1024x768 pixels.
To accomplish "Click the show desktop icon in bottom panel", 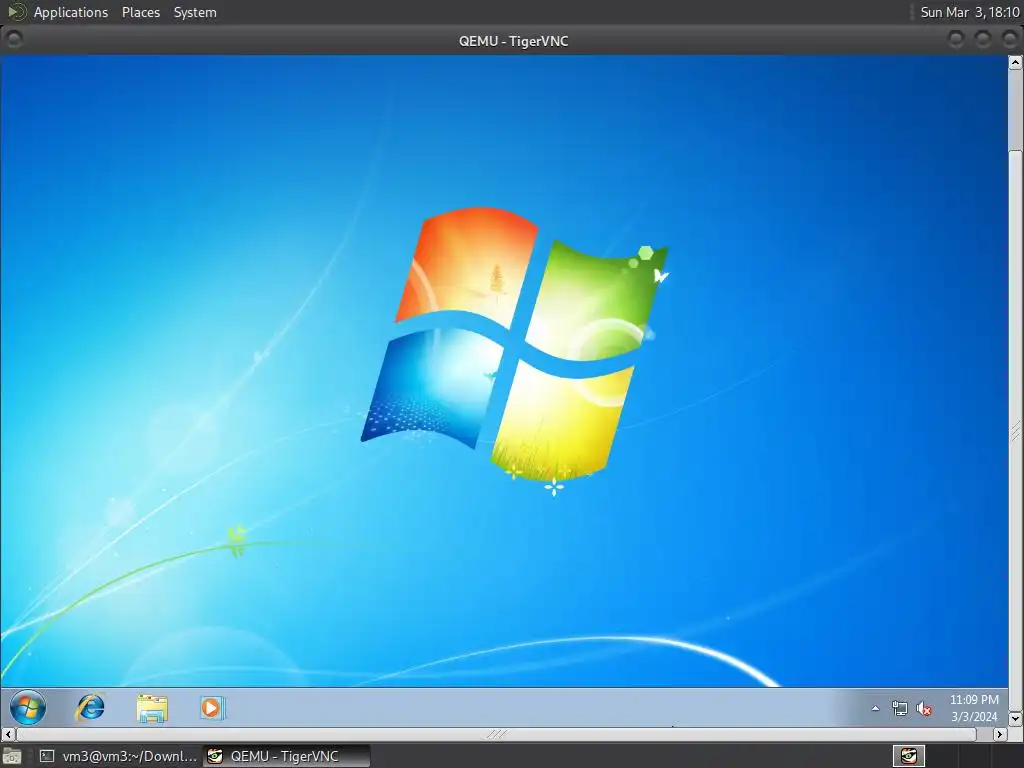I will point(12,757).
